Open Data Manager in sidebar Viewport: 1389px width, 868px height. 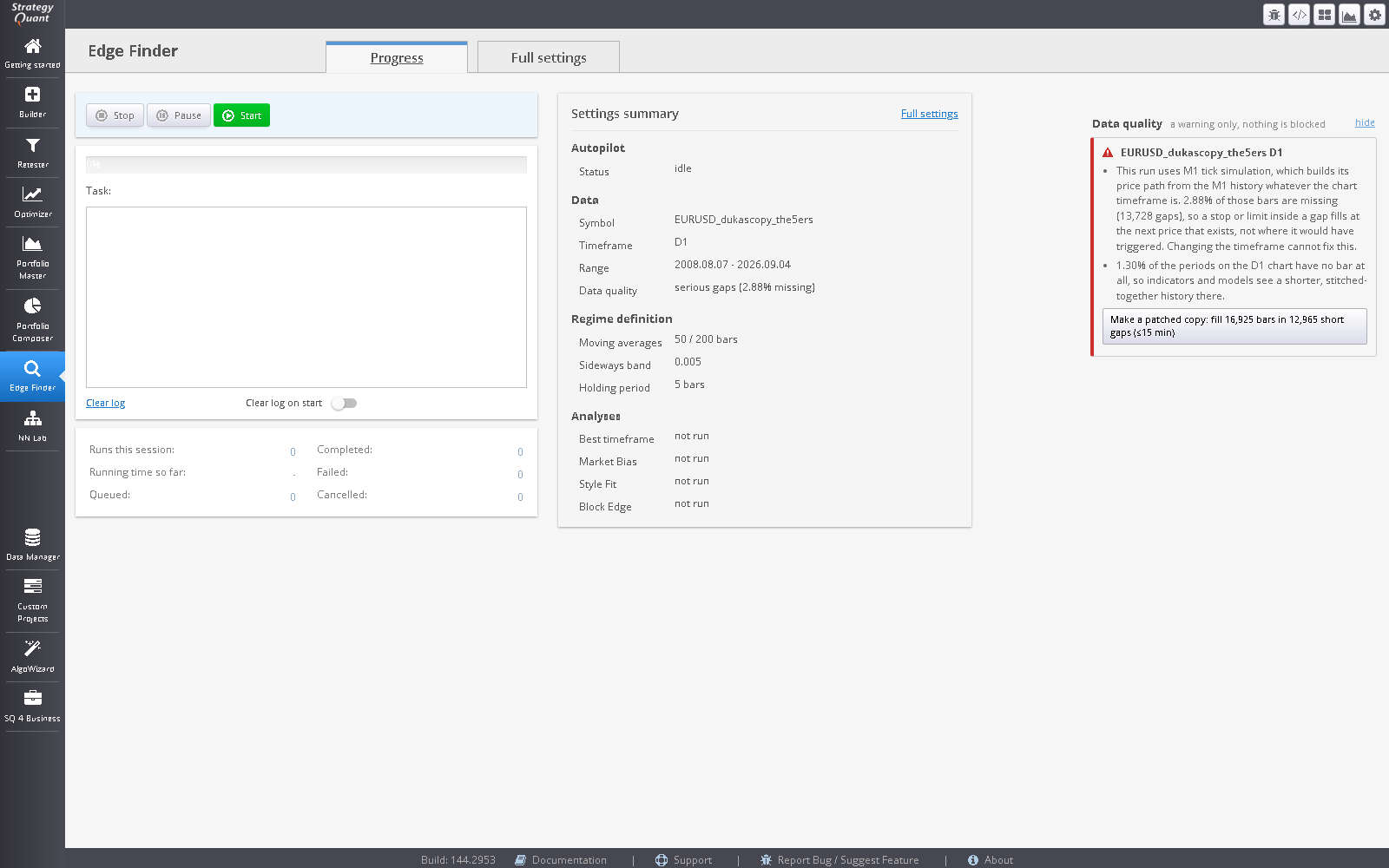point(32,545)
